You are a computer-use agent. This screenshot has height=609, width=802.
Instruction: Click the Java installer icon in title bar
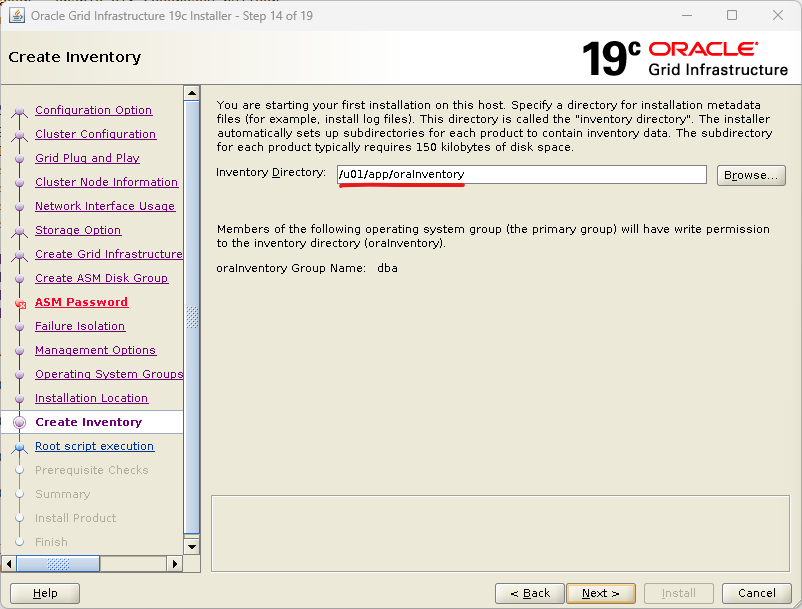point(17,15)
